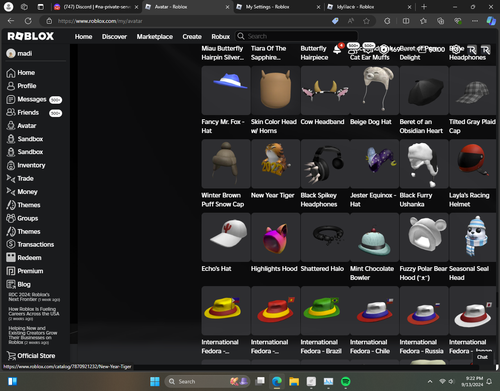Click Profile person icon in sidebar
Image resolution: width=500 pixels, height=391 pixels.
pos(11,86)
